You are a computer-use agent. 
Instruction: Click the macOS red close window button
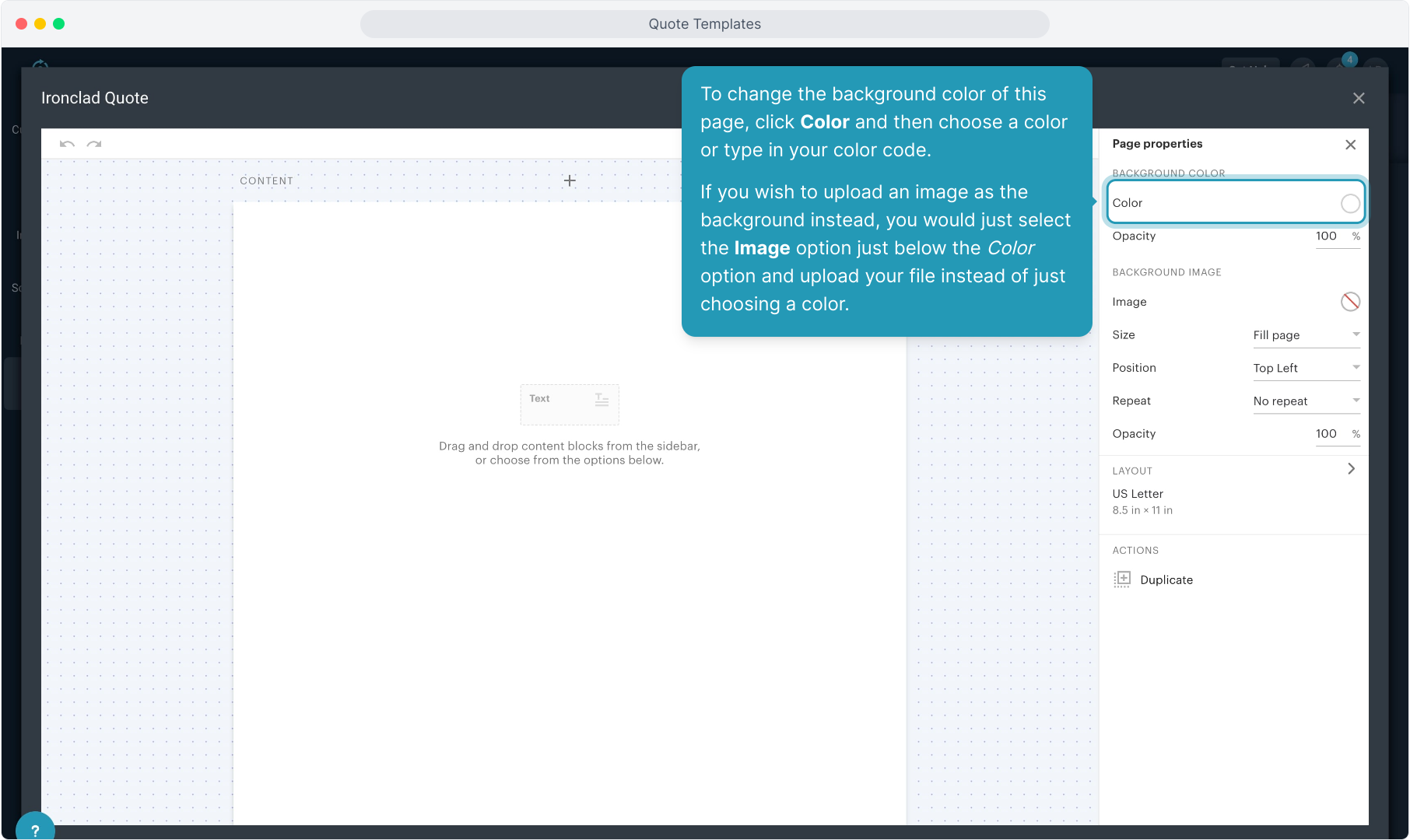21,24
